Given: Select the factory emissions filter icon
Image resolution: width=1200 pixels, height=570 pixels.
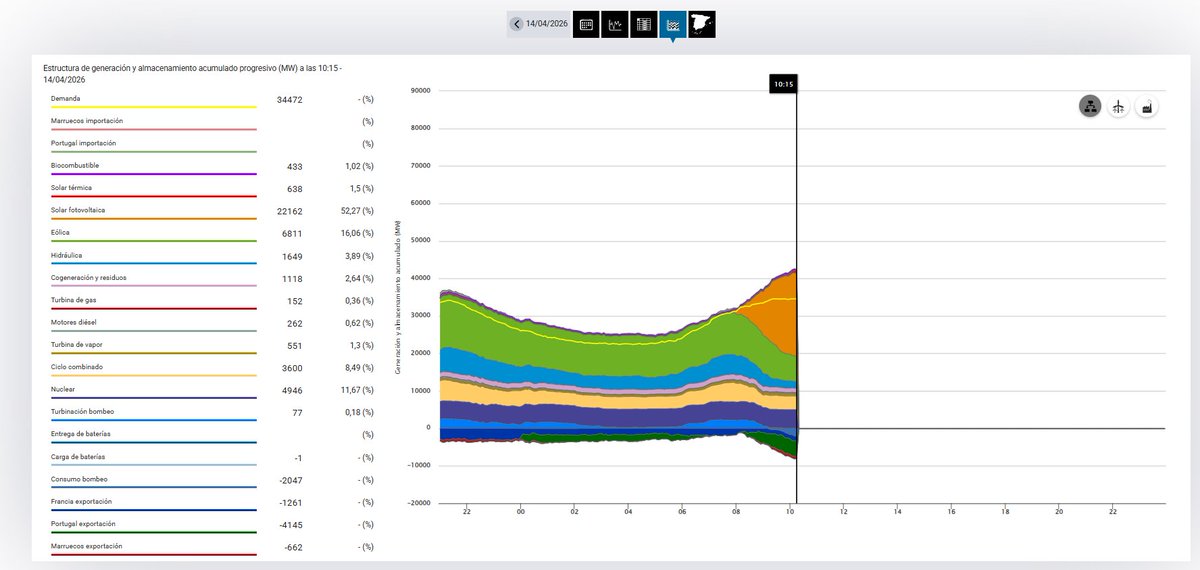Looking at the screenshot, I should tap(1147, 106).
